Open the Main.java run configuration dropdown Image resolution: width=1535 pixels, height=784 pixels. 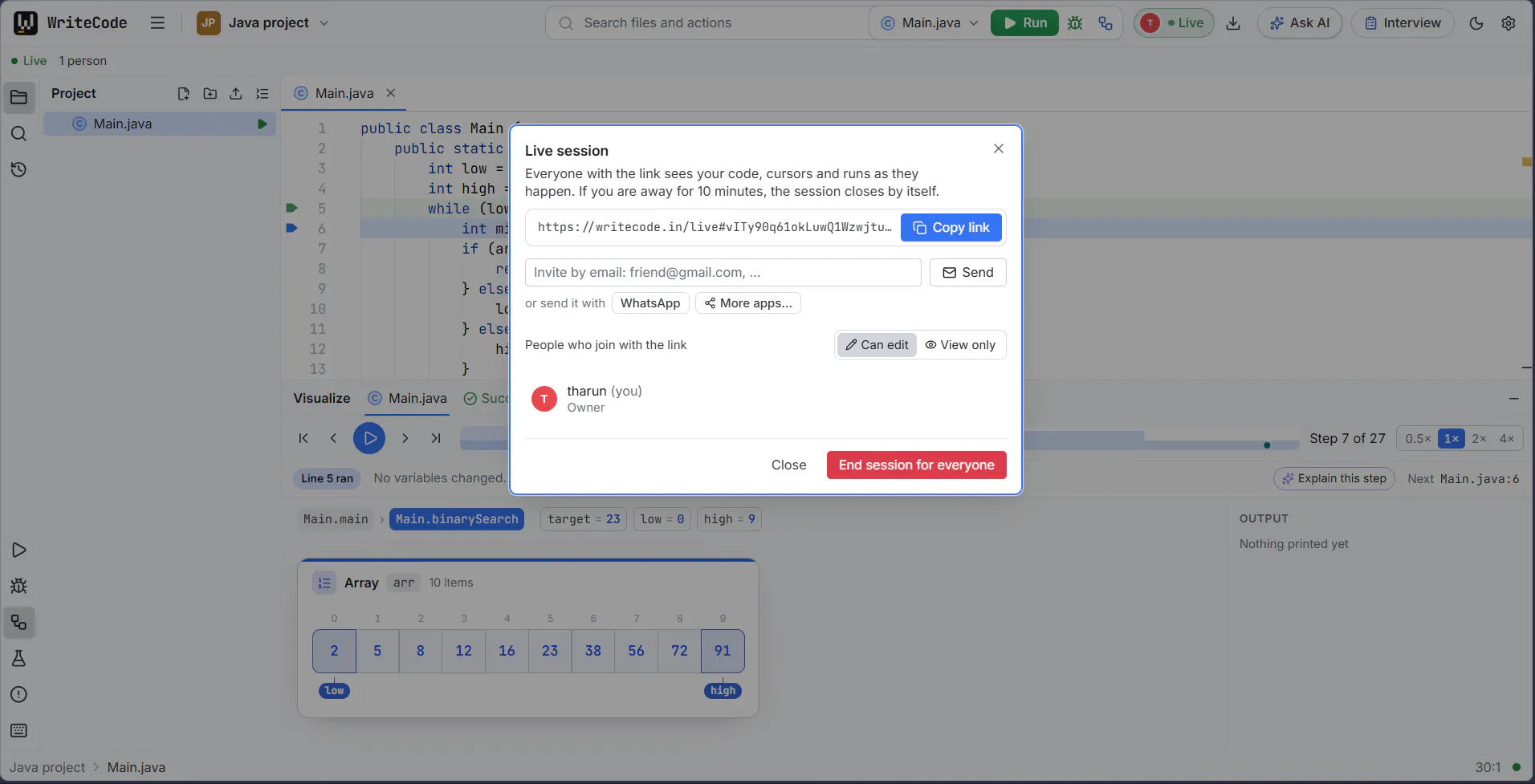(930, 23)
